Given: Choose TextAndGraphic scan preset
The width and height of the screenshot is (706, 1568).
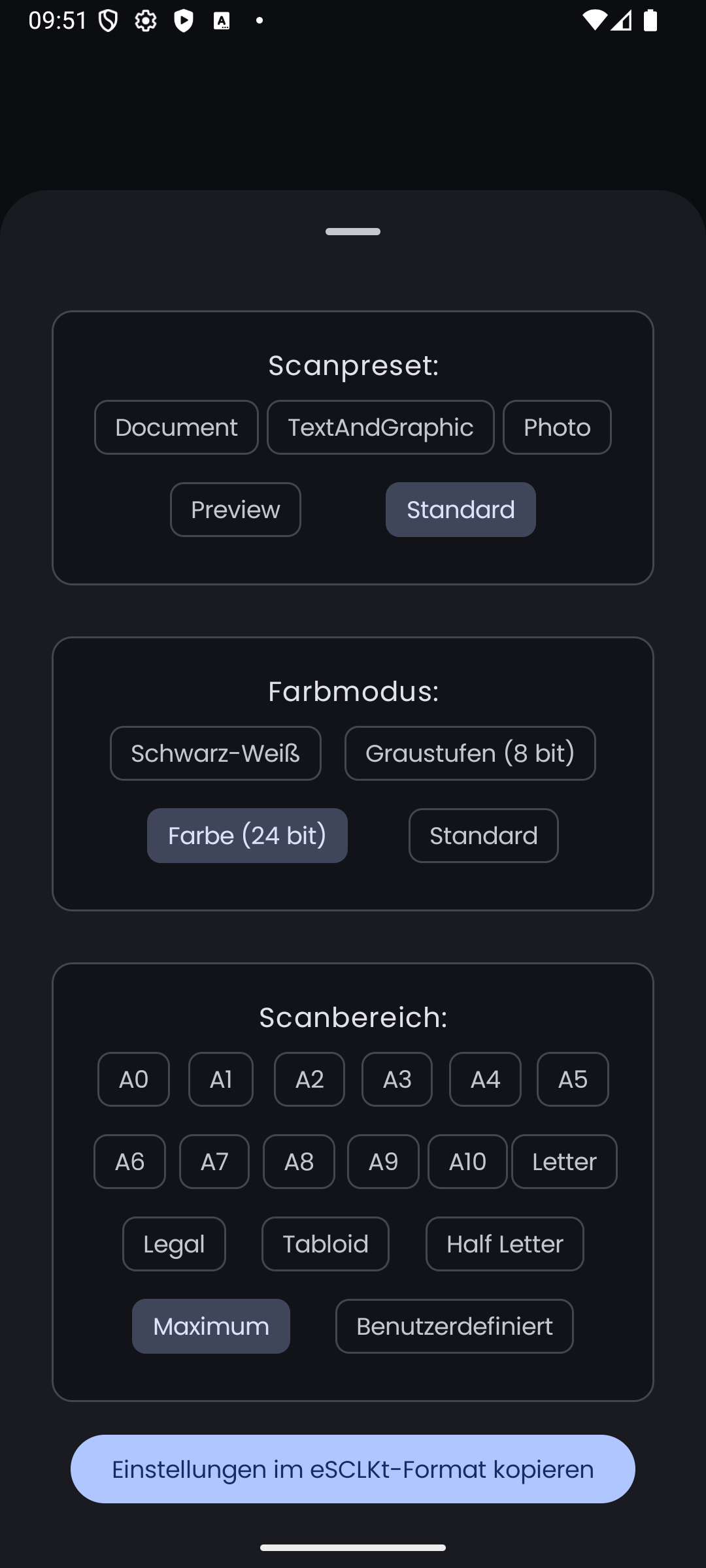Looking at the screenshot, I should (x=380, y=427).
